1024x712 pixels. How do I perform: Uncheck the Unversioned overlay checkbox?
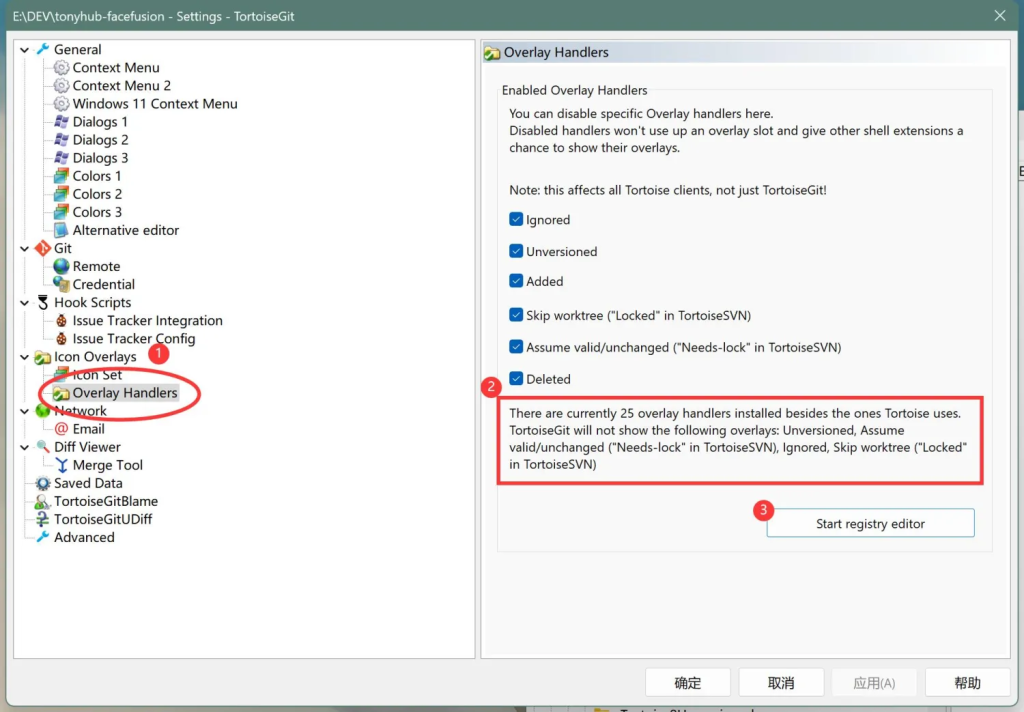[516, 251]
